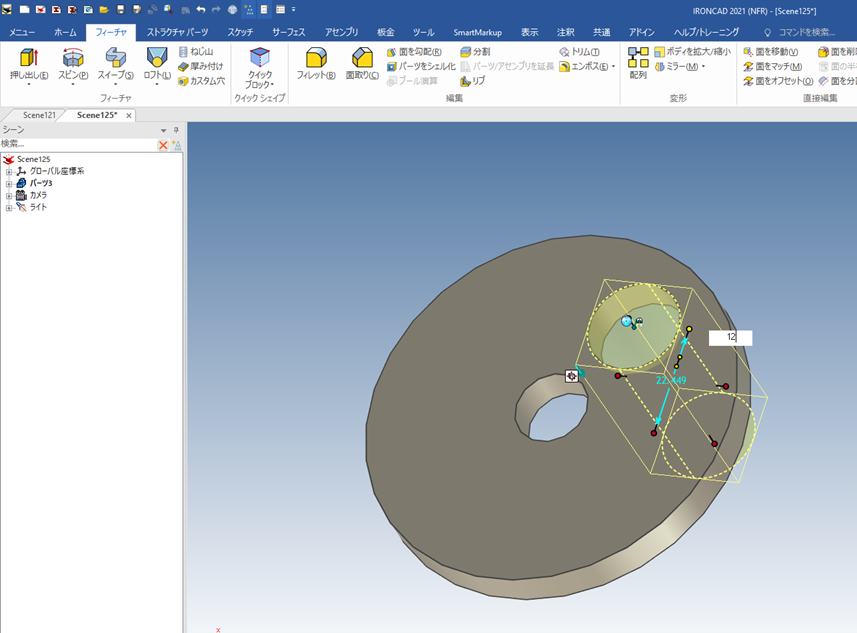Clear the scene search with red X
Image resolution: width=857 pixels, height=633 pixels.
pos(163,145)
